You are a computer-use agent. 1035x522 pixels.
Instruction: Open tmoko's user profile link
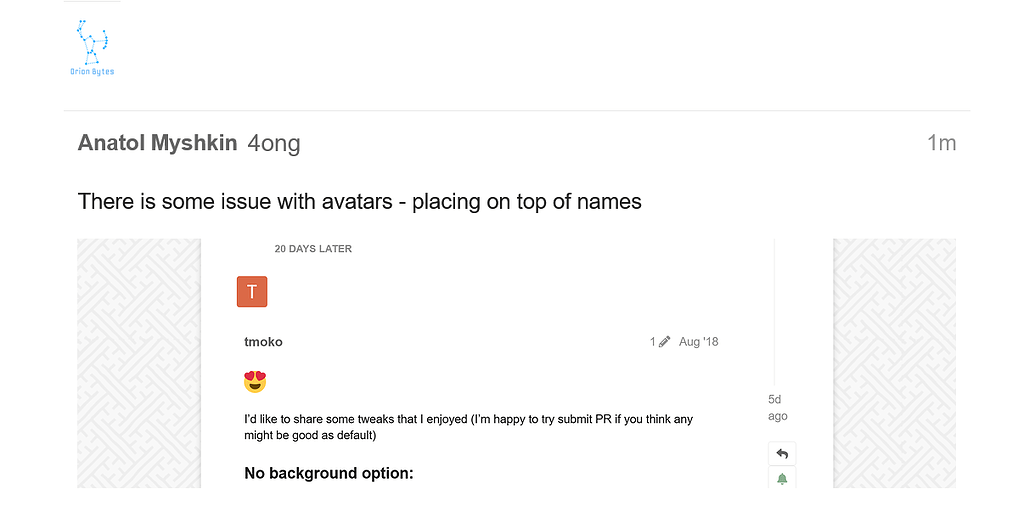(x=263, y=342)
